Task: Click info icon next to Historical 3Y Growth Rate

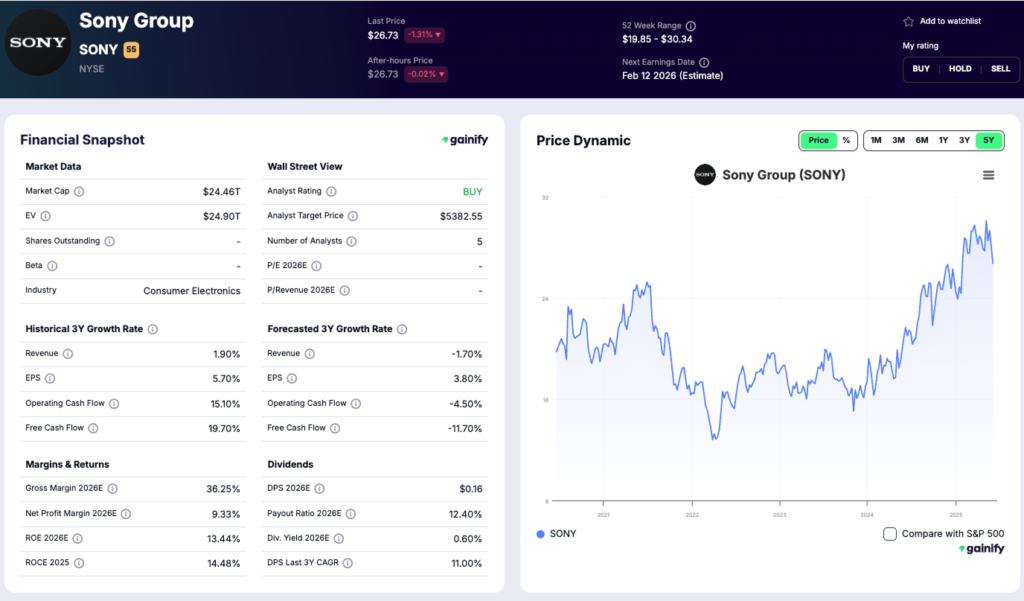Action: pyautogui.click(x=153, y=329)
